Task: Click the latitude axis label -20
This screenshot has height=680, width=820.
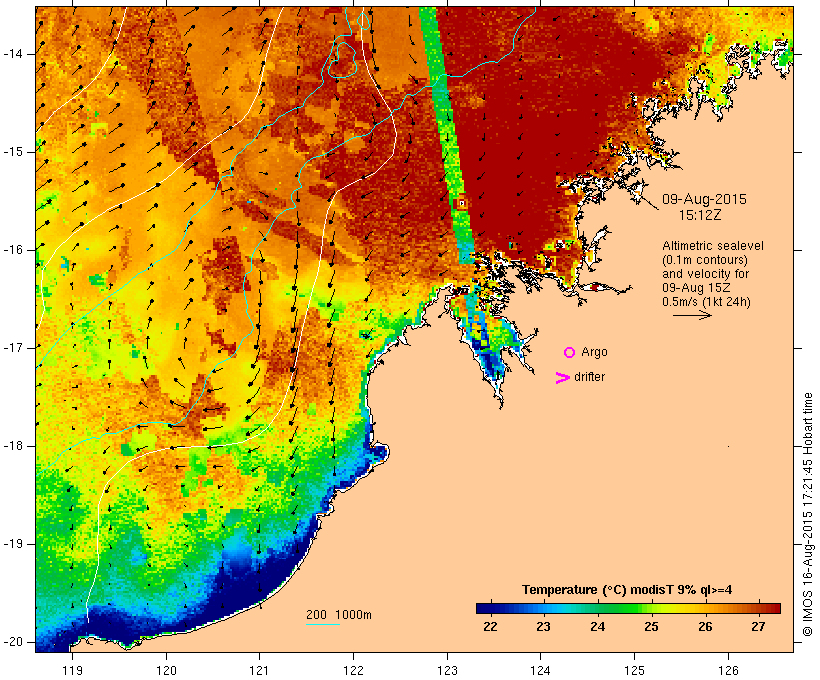Action: [12, 642]
